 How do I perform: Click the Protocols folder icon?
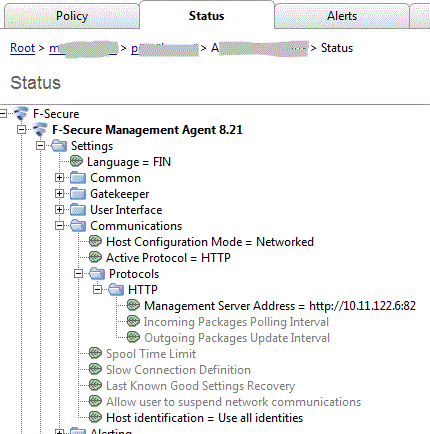point(97,274)
